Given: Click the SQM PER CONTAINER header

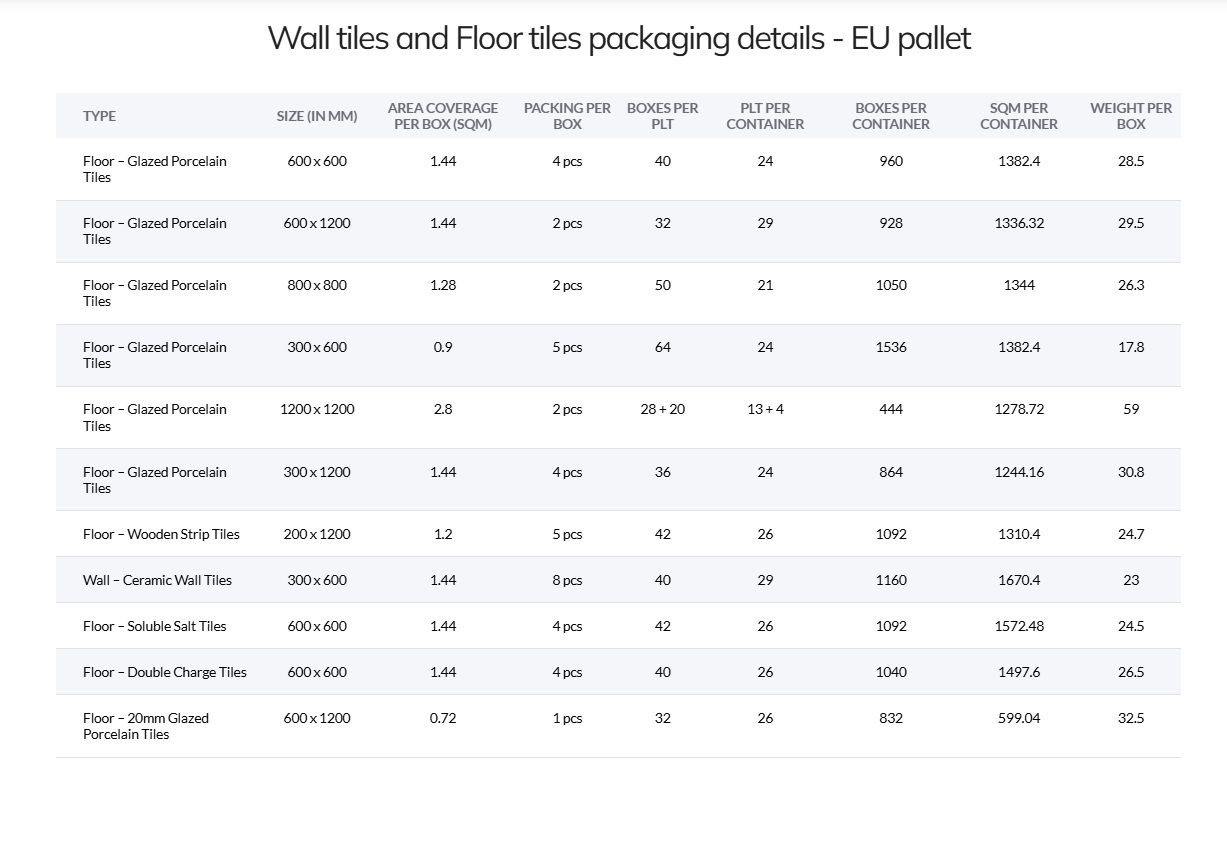Looking at the screenshot, I should (x=1019, y=116).
